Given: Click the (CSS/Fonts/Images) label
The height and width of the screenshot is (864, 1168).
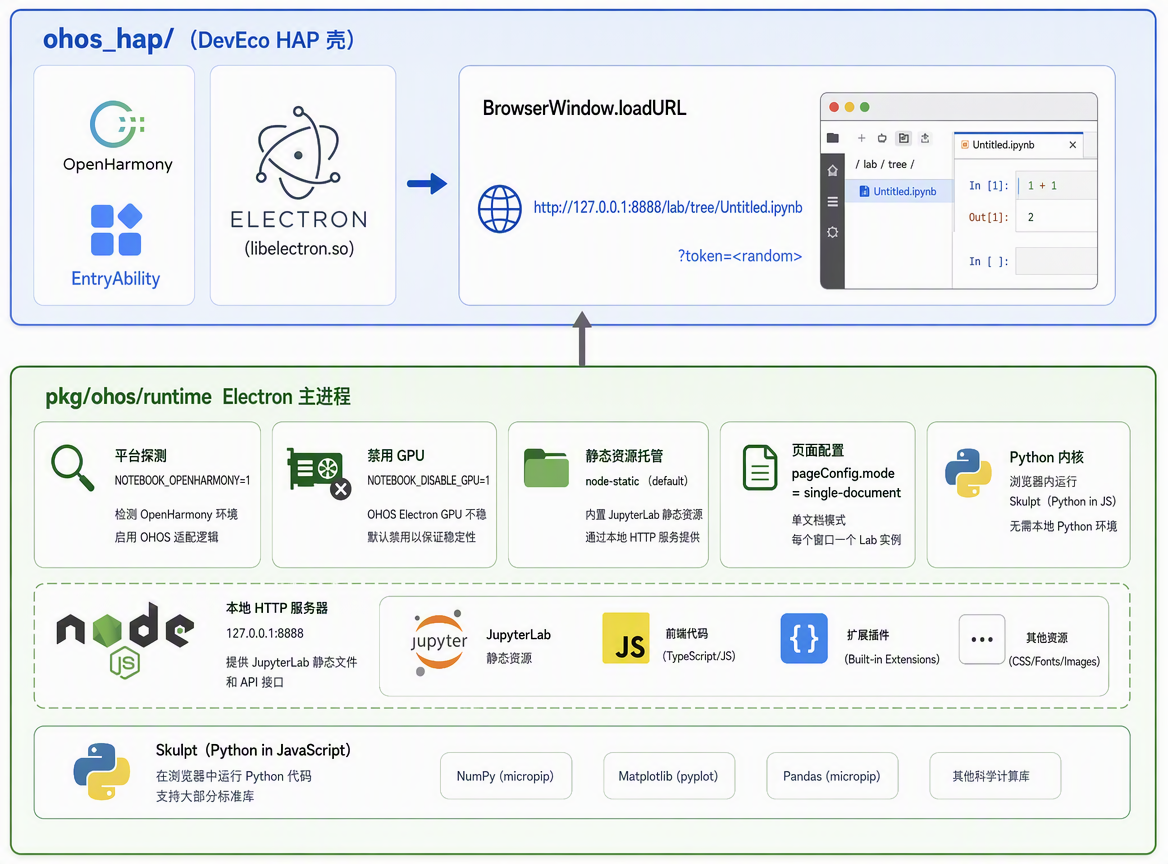Looking at the screenshot, I should tap(1054, 661).
